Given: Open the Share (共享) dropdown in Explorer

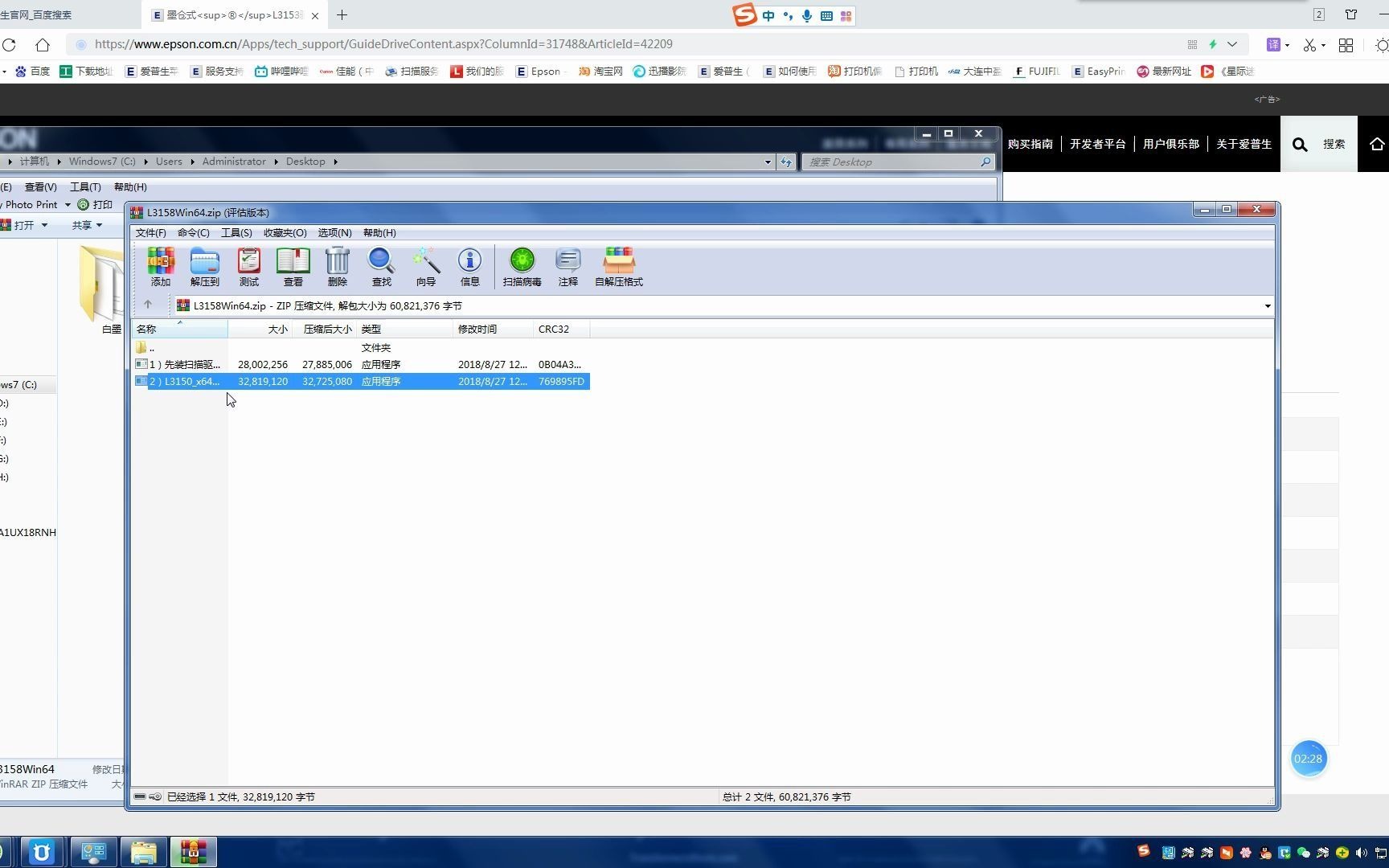Looking at the screenshot, I should (87, 225).
